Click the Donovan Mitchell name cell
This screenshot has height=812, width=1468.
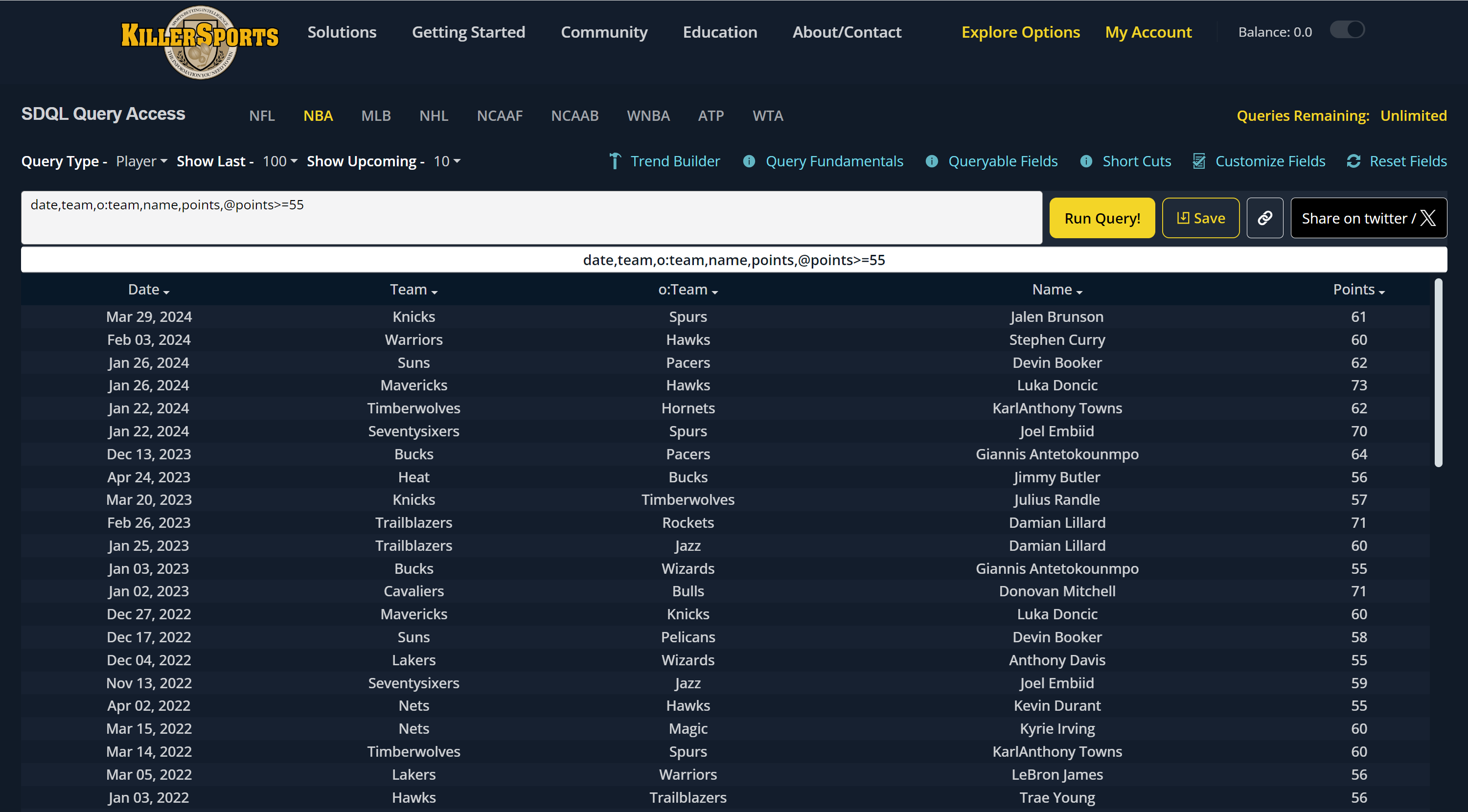pos(1057,591)
